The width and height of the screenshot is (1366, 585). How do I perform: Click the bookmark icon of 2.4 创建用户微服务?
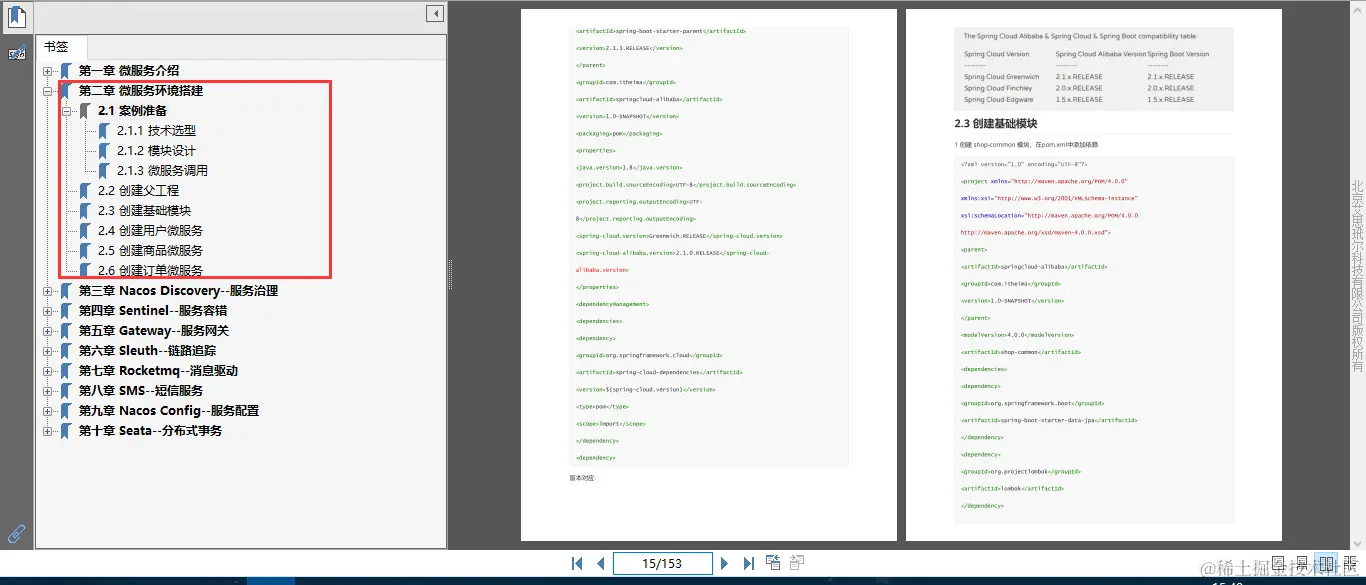(x=85, y=231)
